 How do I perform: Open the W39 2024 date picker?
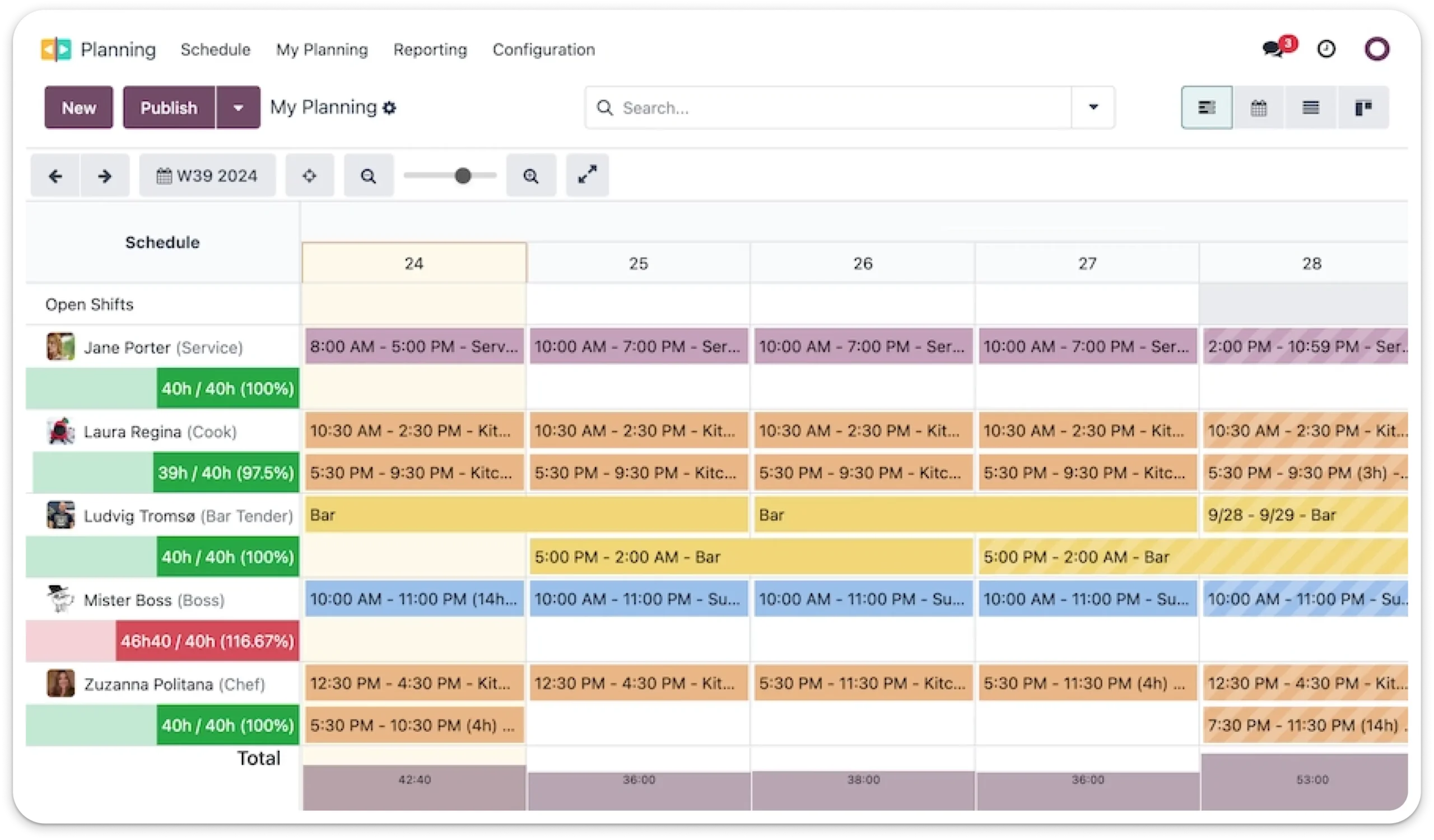[x=207, y=175]
